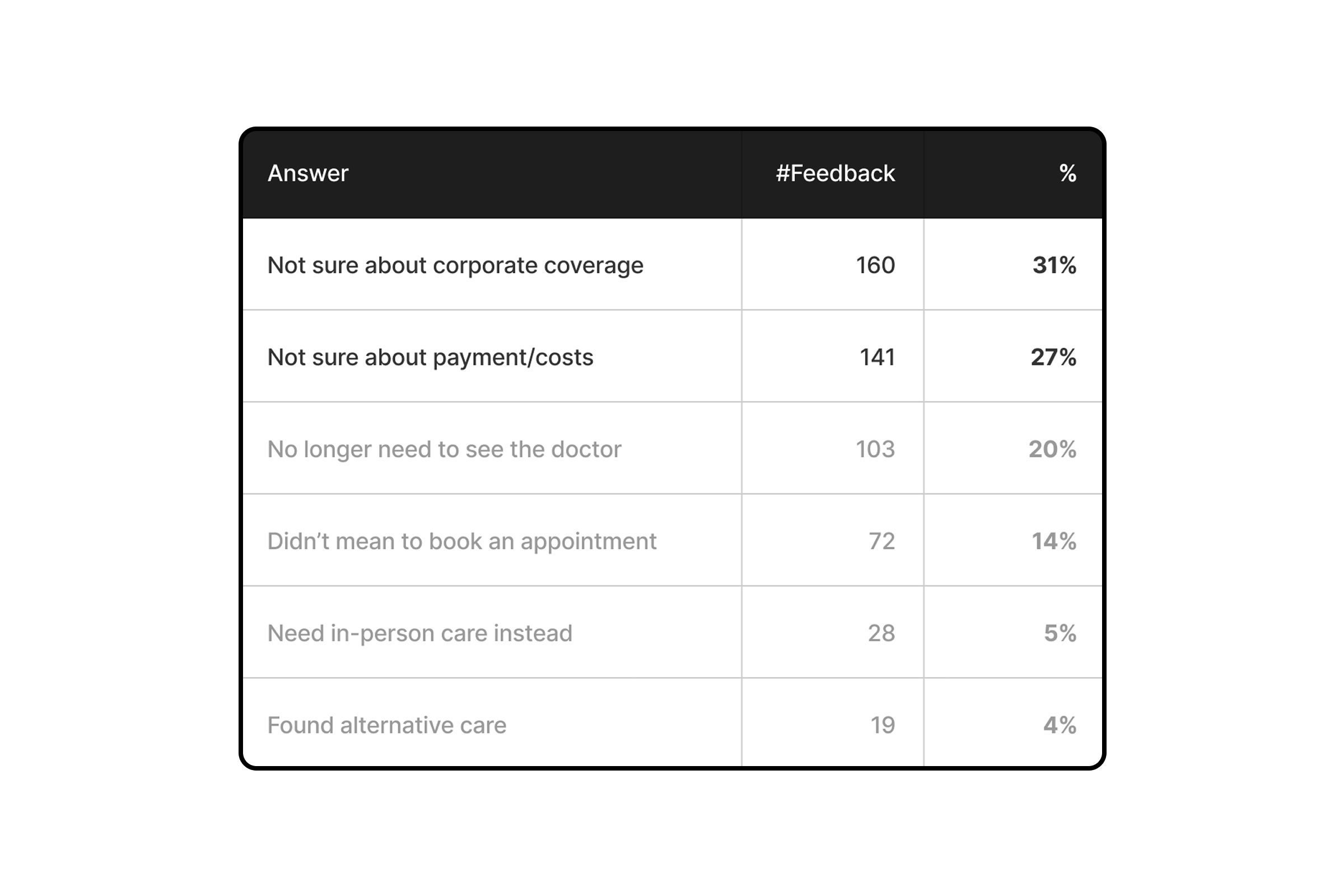Click the feedback count 141
Image resolution: width=1344 pixels, height=896 pixels.
(876, 357)
